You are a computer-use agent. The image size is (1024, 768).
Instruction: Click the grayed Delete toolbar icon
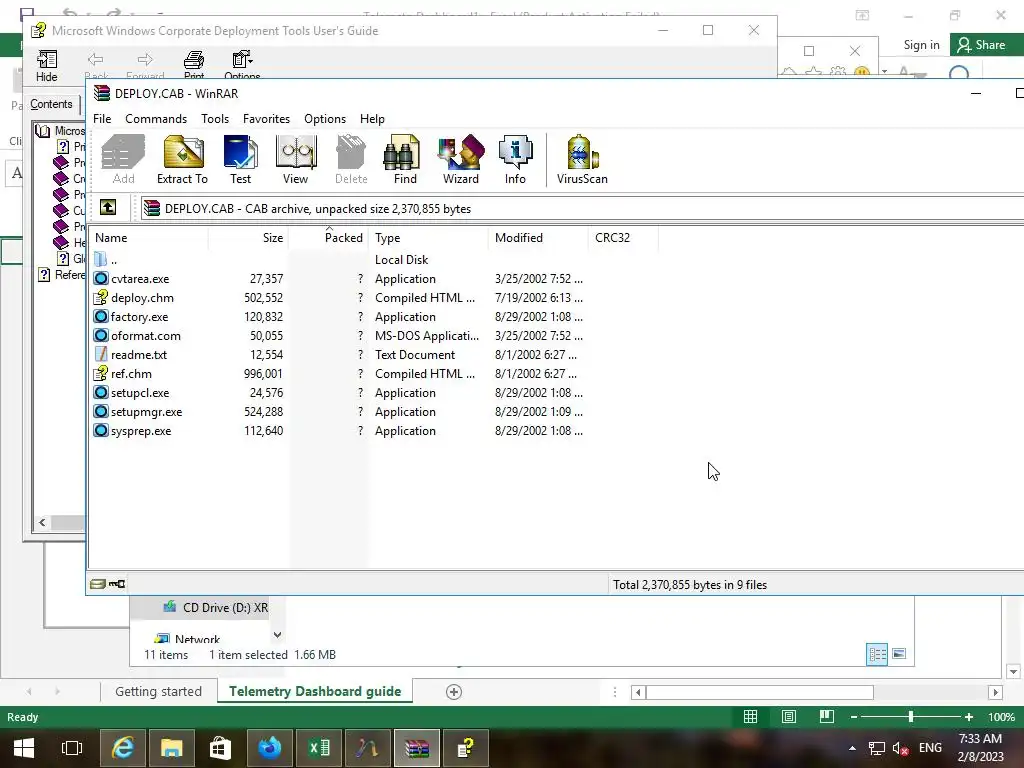click(x=351, y=160)
